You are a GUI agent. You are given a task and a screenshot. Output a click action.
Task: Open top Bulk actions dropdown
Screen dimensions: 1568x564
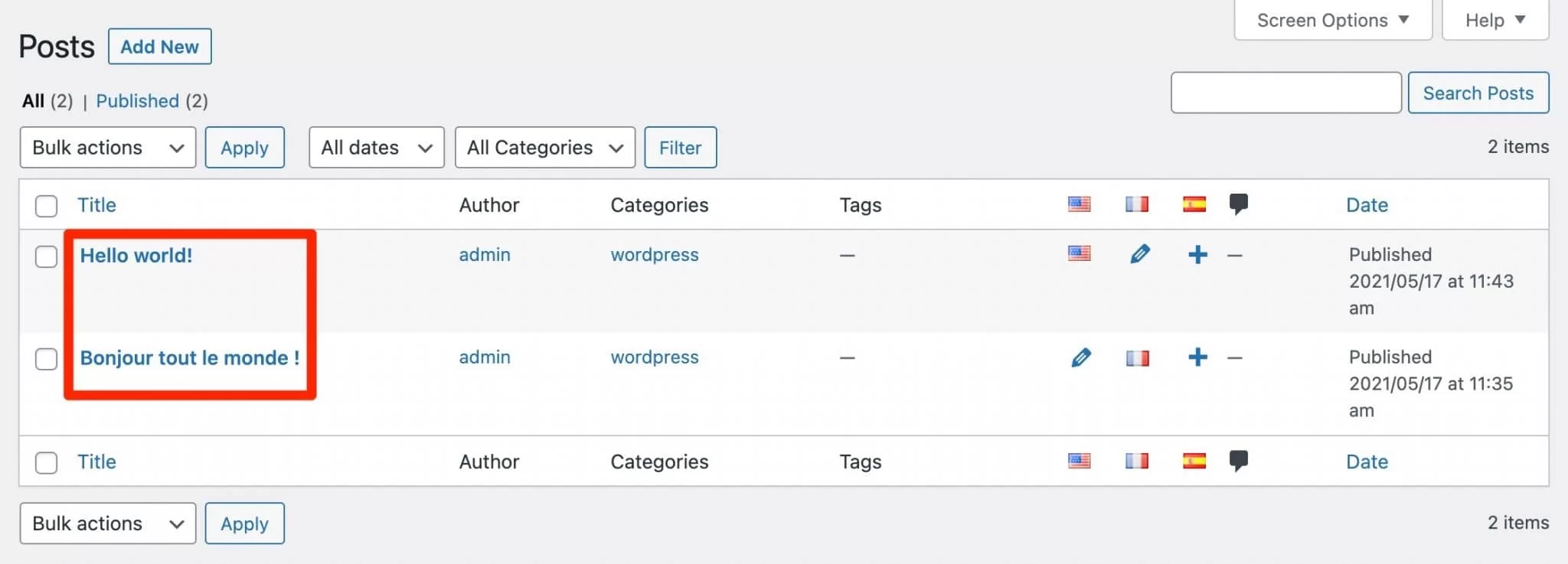click(108, 147)
